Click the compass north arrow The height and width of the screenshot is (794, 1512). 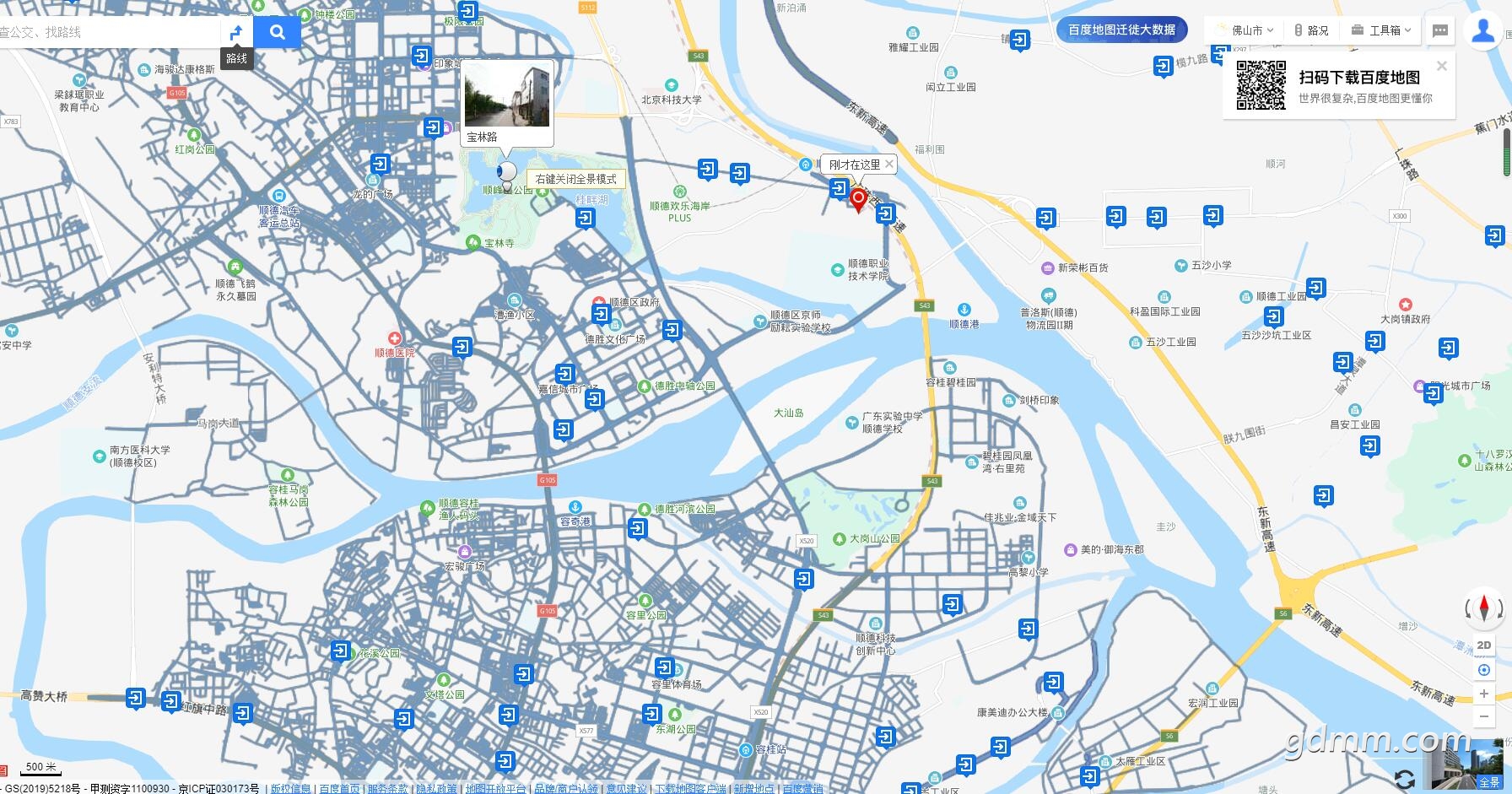tap(1485, 608)
